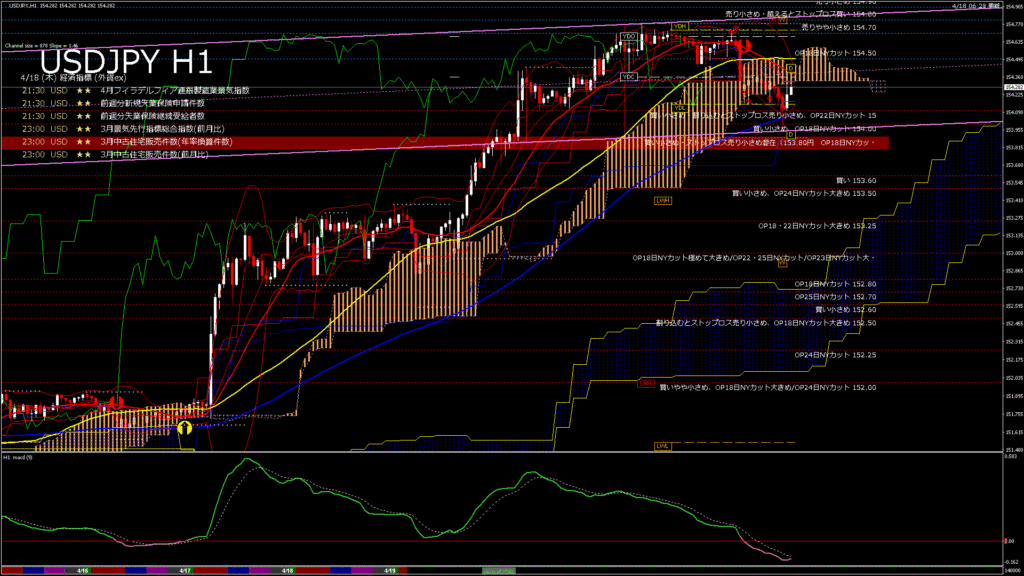This screenshot has width=1024, height=576.
Task: Select the YDH level label
Action: tap(680, 26)
